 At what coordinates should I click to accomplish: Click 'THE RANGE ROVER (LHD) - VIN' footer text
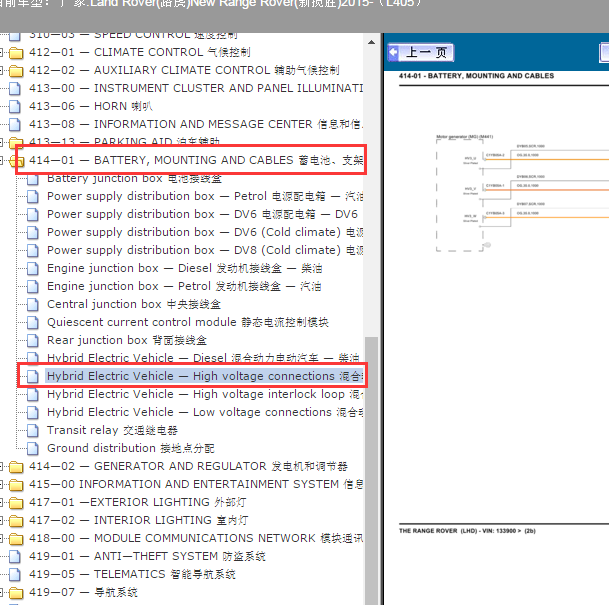point(467,531)
